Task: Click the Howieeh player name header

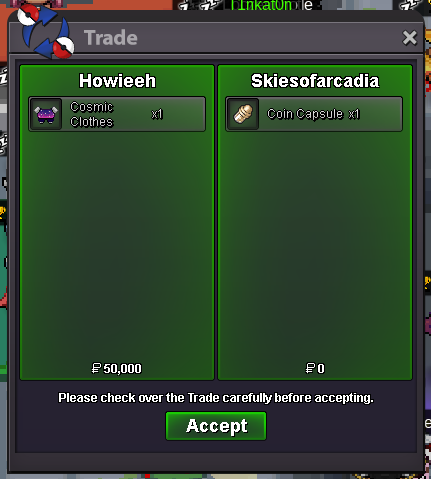Action: pos(117,81)
